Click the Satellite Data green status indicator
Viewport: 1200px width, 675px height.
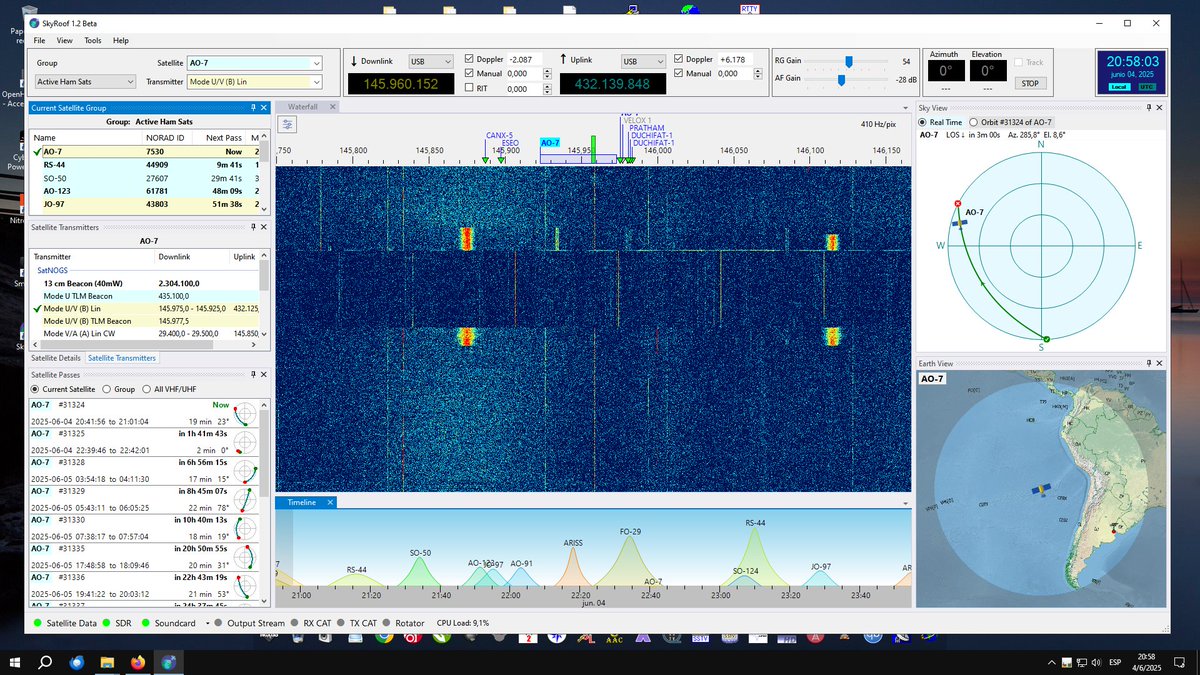pyautogui.click(x=37, y=623)
